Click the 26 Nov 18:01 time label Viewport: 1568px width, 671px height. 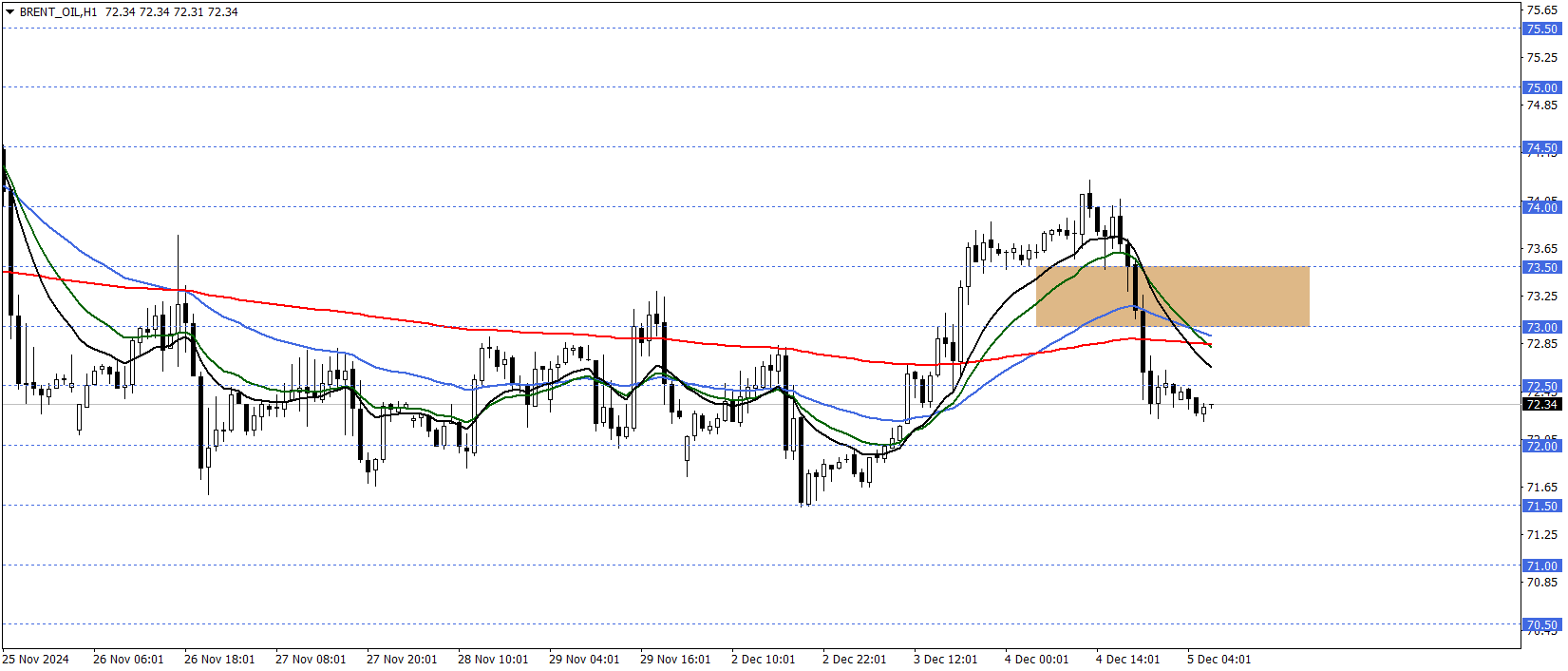point(219,660)
